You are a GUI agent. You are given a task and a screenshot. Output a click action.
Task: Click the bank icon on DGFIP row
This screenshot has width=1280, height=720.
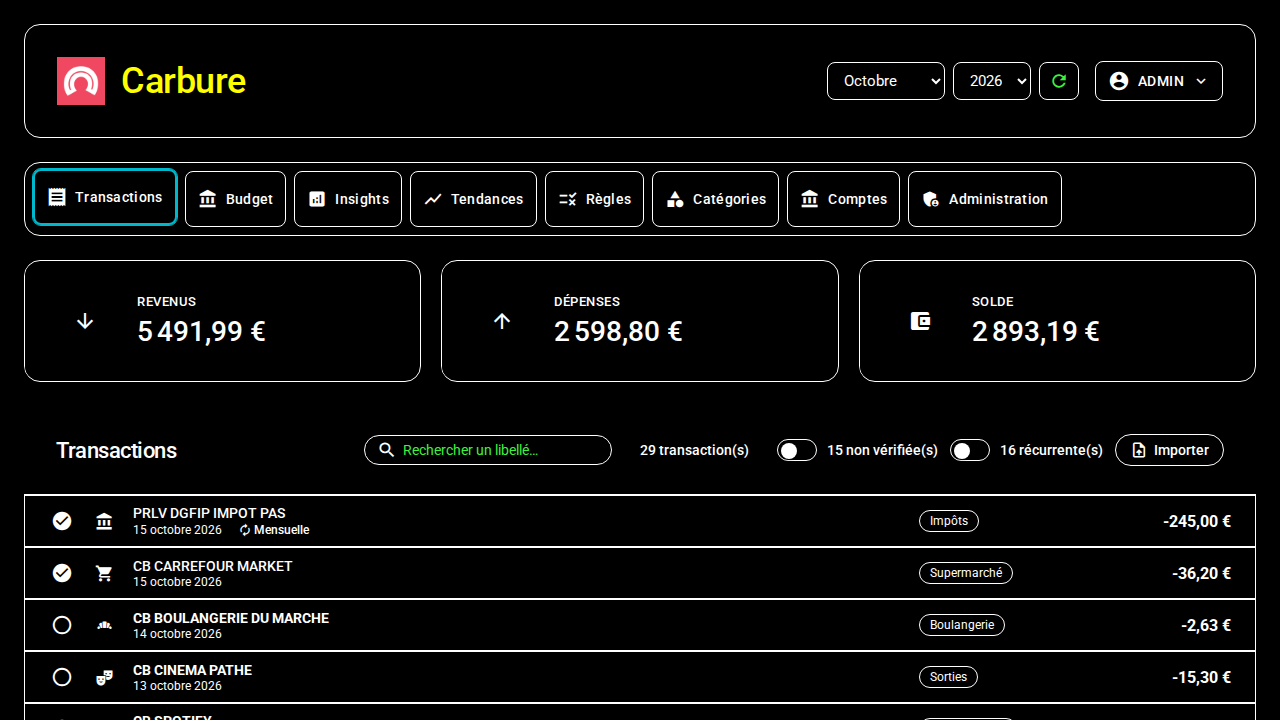click(x=104, y=521)
